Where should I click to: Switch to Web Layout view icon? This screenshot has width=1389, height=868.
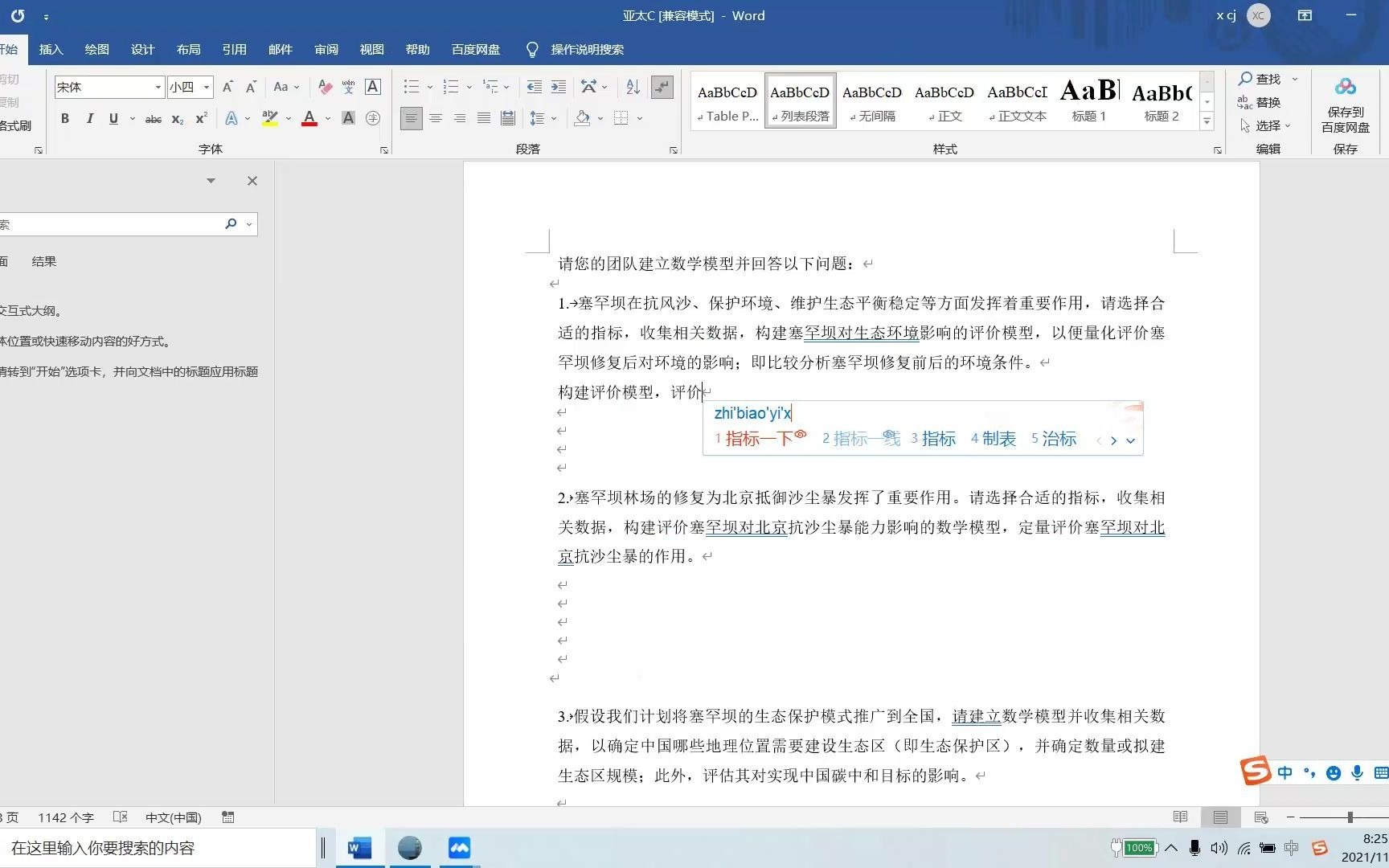coord(1260,817)
